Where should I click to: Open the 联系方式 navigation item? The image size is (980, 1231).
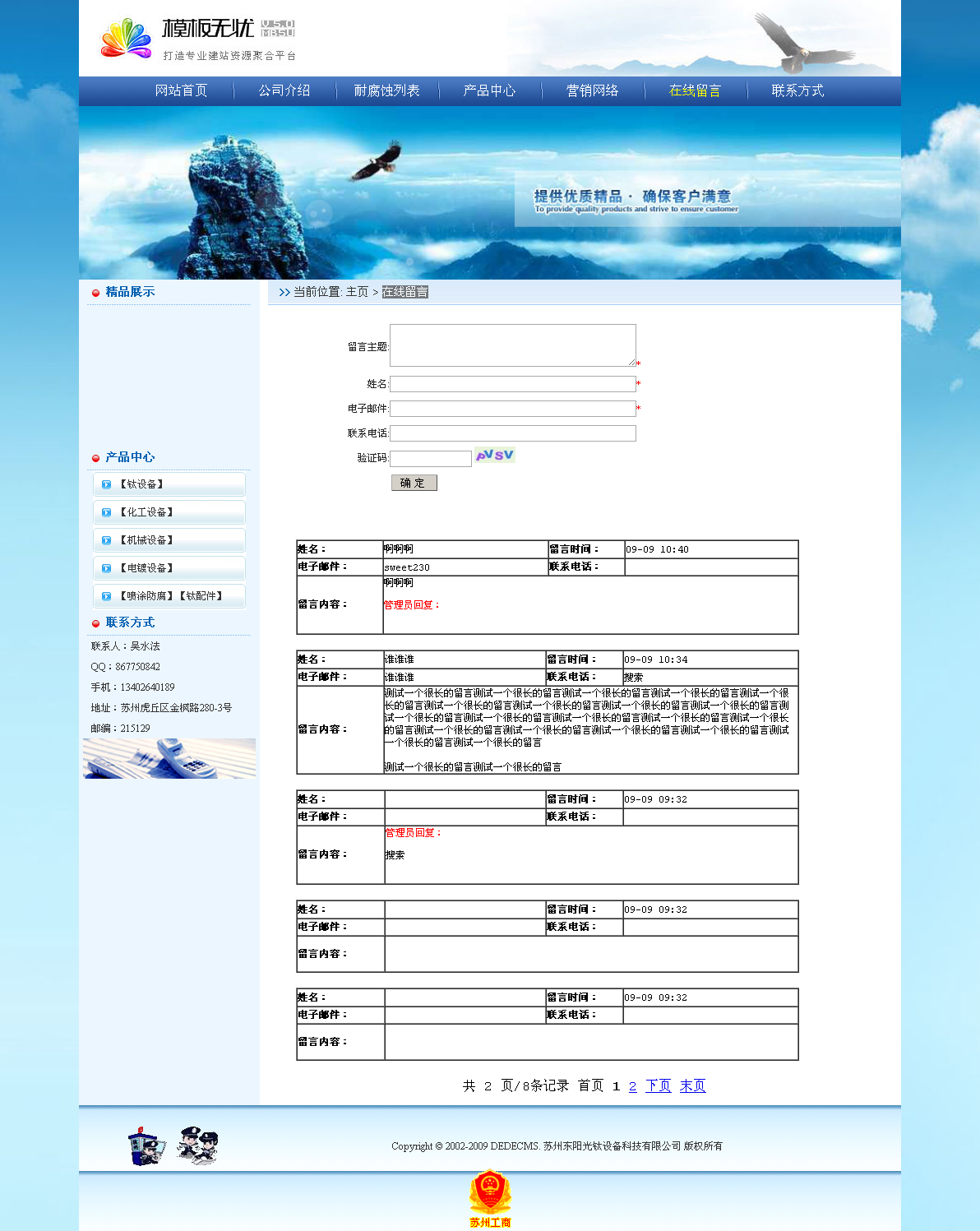pos(797,90)
